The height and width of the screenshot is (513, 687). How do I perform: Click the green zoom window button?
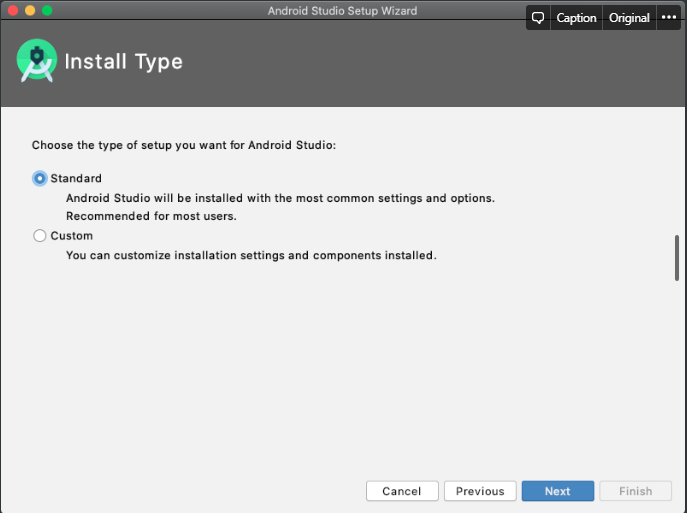(x=47, y=10)
